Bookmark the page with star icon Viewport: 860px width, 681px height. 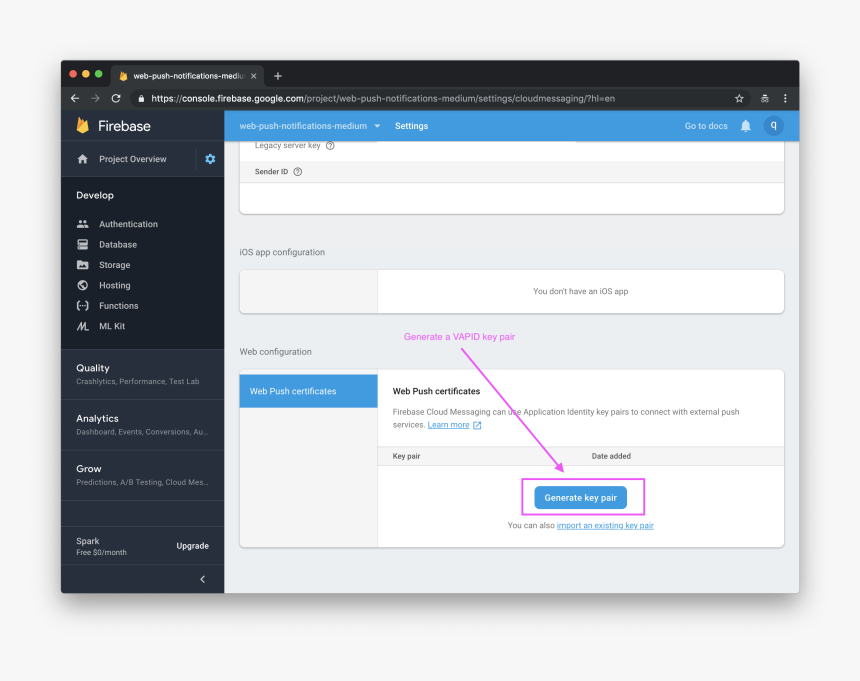click(x=739, y=98)
